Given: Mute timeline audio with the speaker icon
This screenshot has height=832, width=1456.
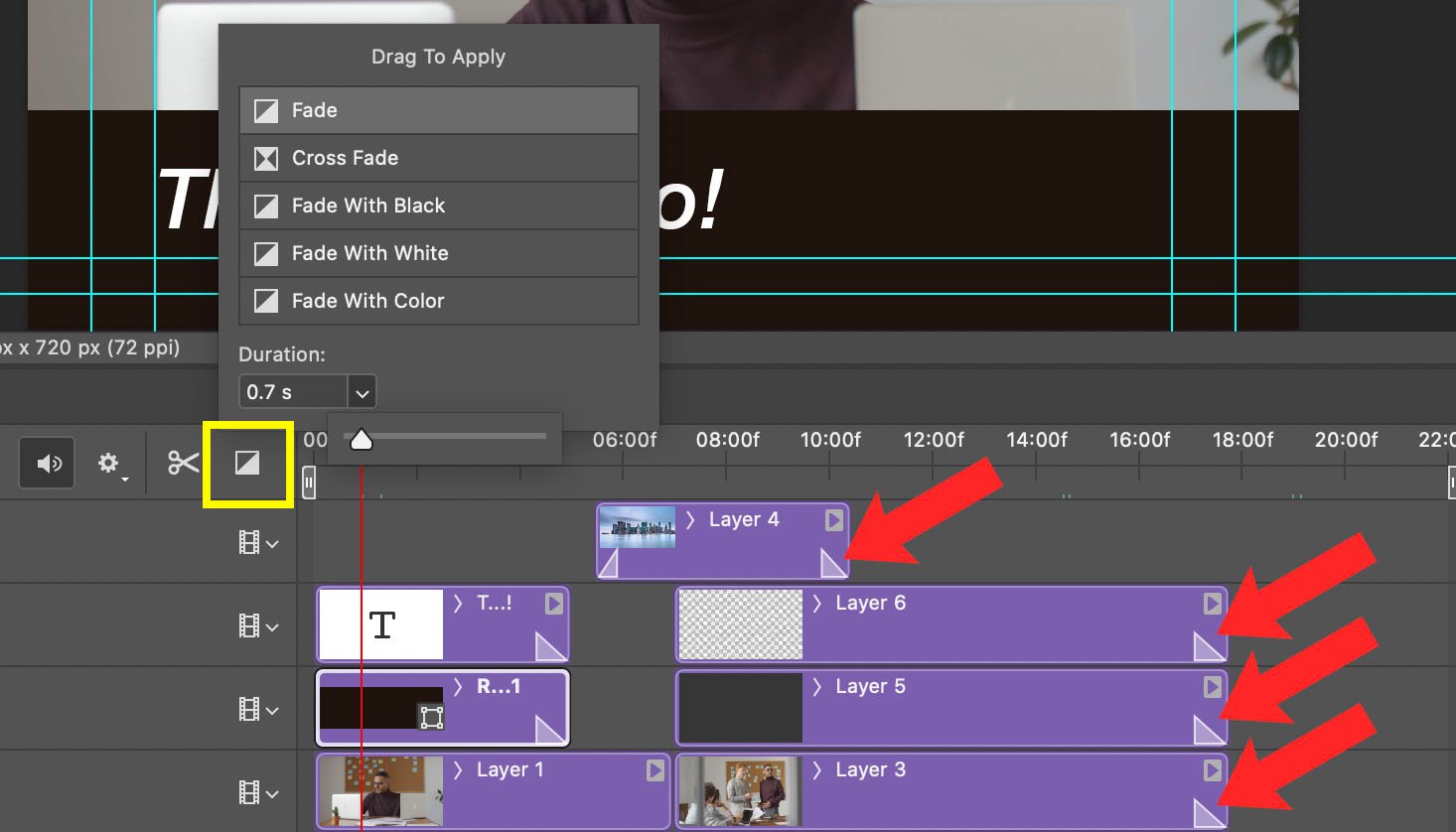Looking at the screenshot, I should click(47, 463).
